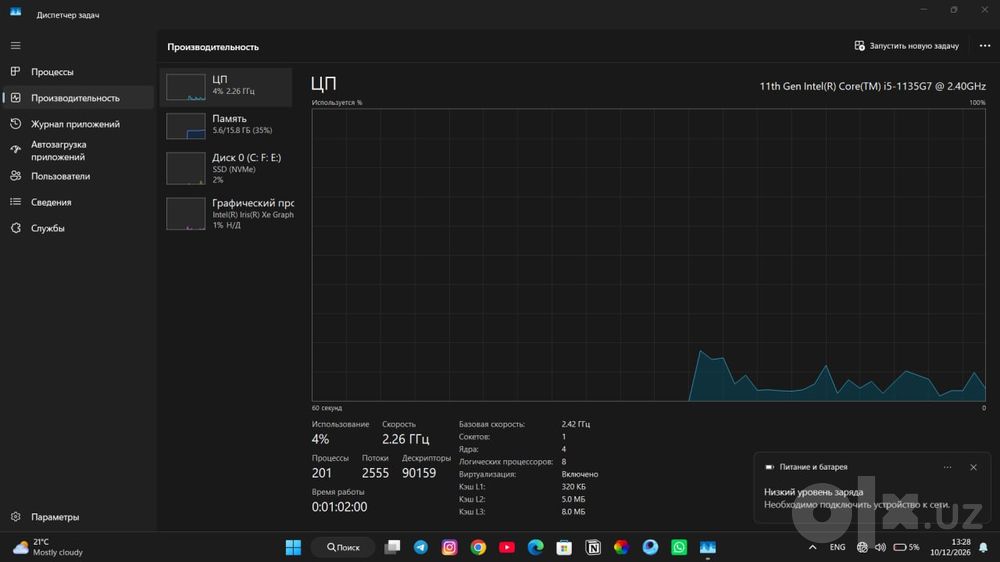
Task: Click the Виртуализация Включено value
Action: click(580, 474)
